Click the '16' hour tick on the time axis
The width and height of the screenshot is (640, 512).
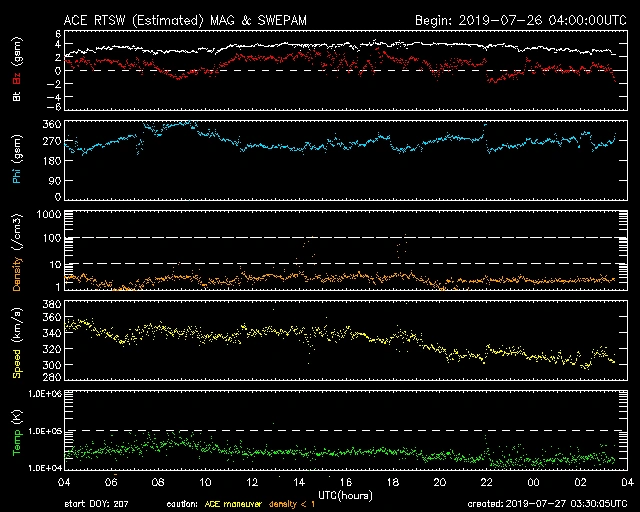tap(346, 483)
